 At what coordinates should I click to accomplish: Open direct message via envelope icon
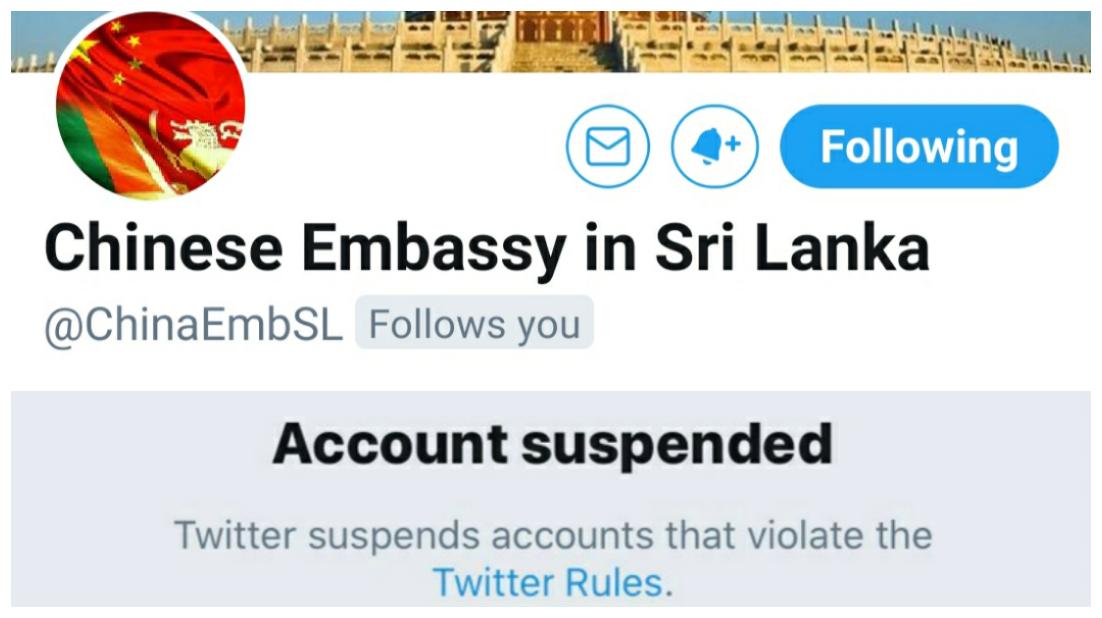pyautogui.click(x=607, y=146)
